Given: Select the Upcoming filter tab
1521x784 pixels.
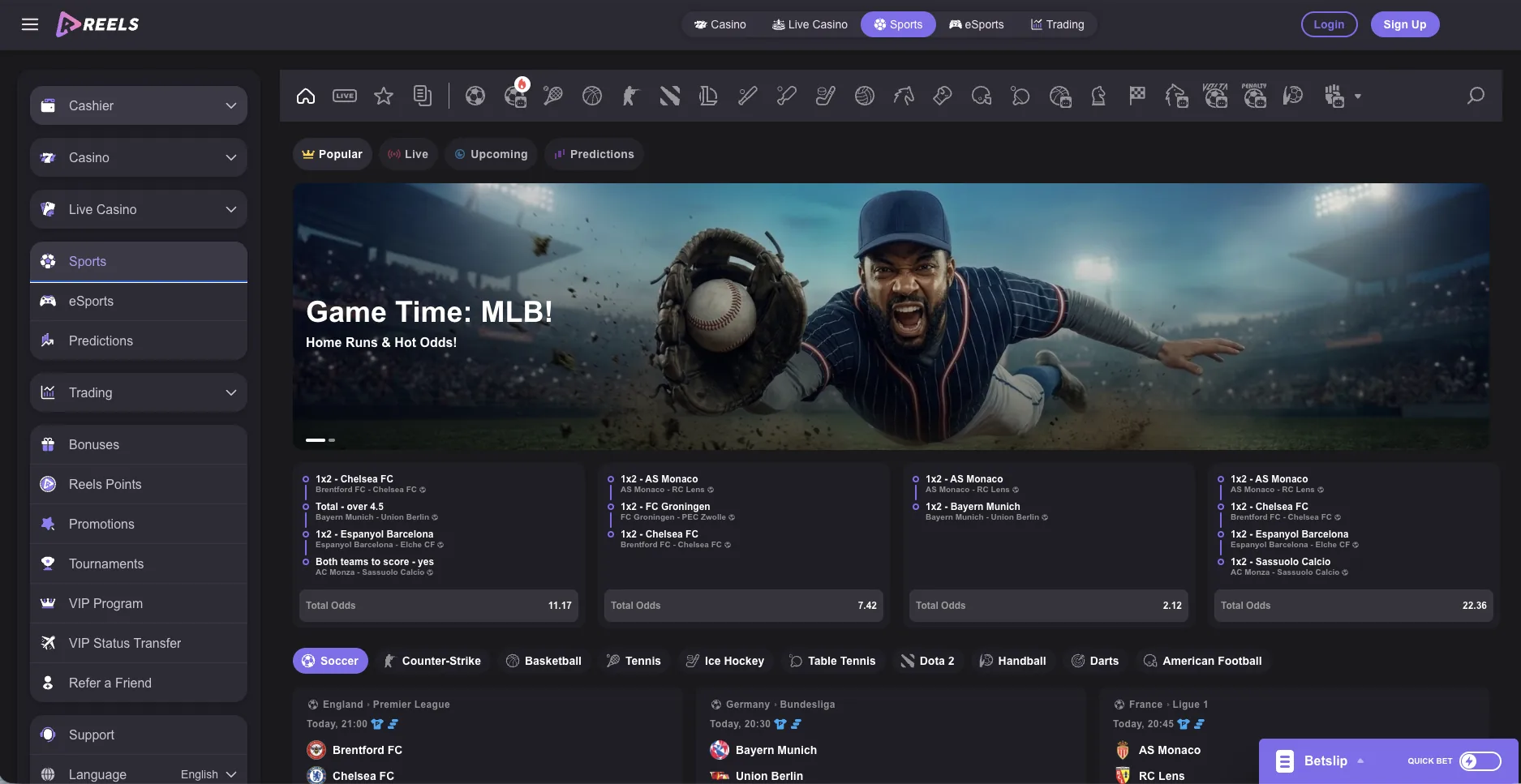Looking at the screenshot, I should coord(491,154).
